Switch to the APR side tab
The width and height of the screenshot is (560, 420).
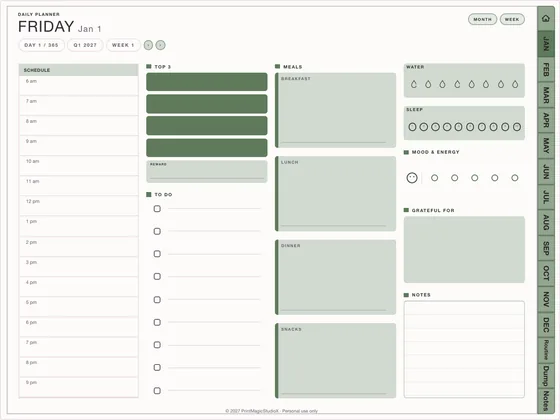(546, 120)
